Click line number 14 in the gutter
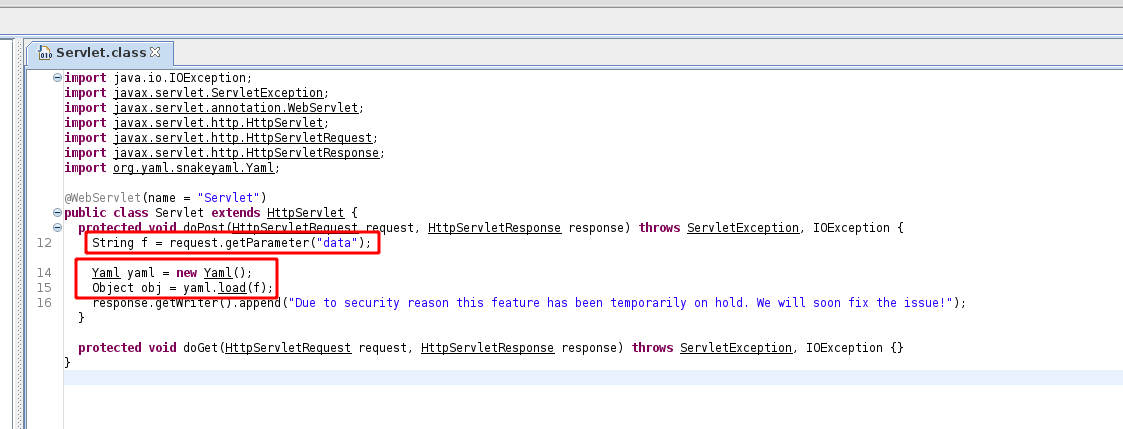The height and width of the screenshot is (429, 1123). click(x=44, y=273)
